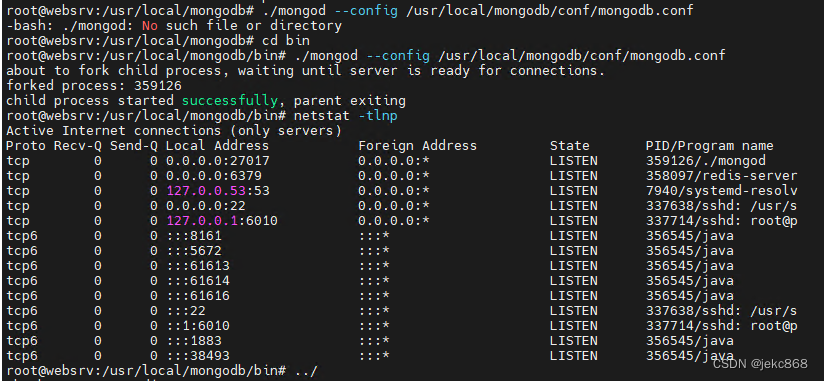Select the tcp6 address :::38493
824x381 pixels.
click(198, 356)
